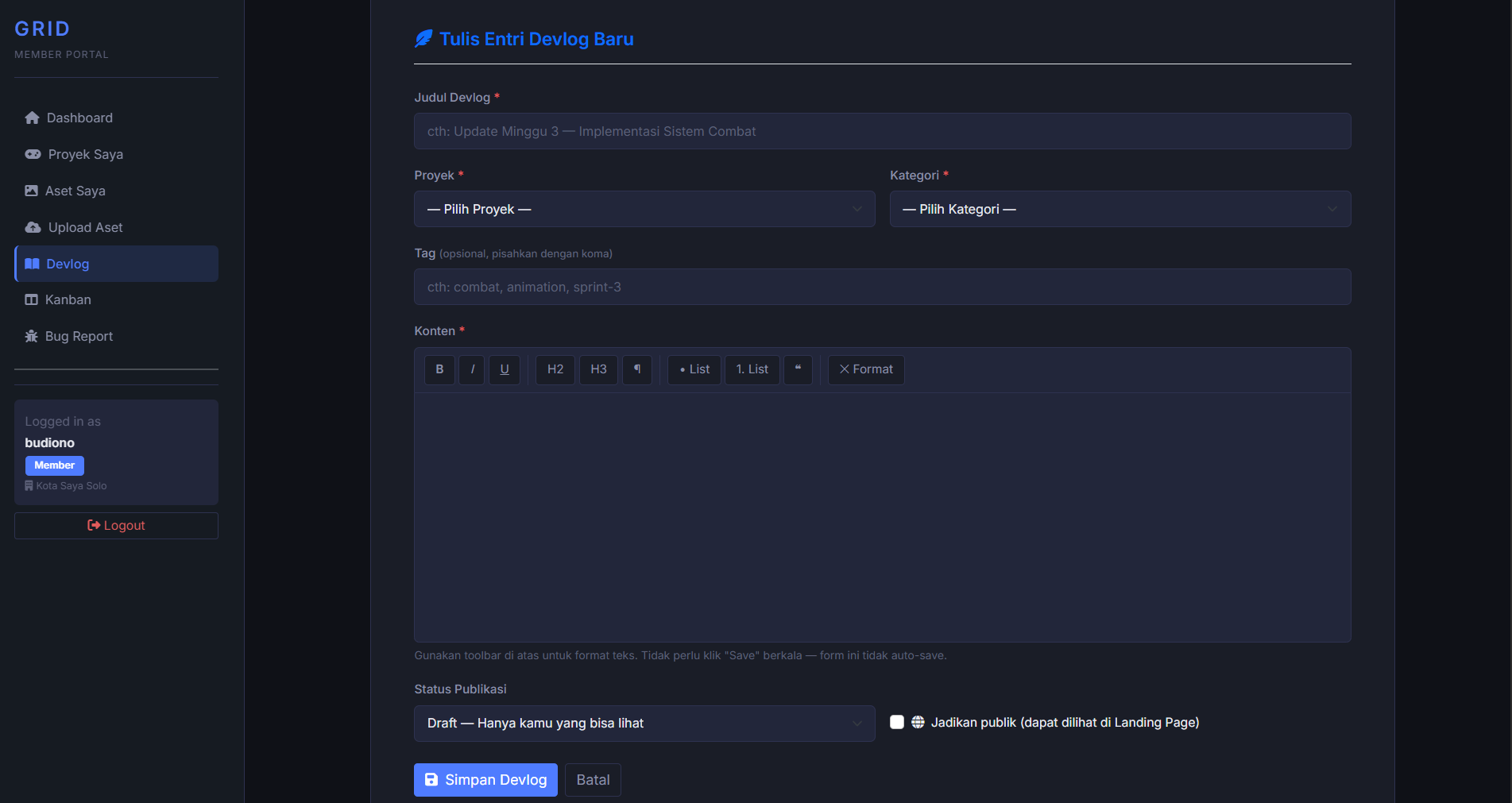Click the Logged in as label
Image resolution: width=1512 pixels, height=803 pixels.
coord(63,422)
